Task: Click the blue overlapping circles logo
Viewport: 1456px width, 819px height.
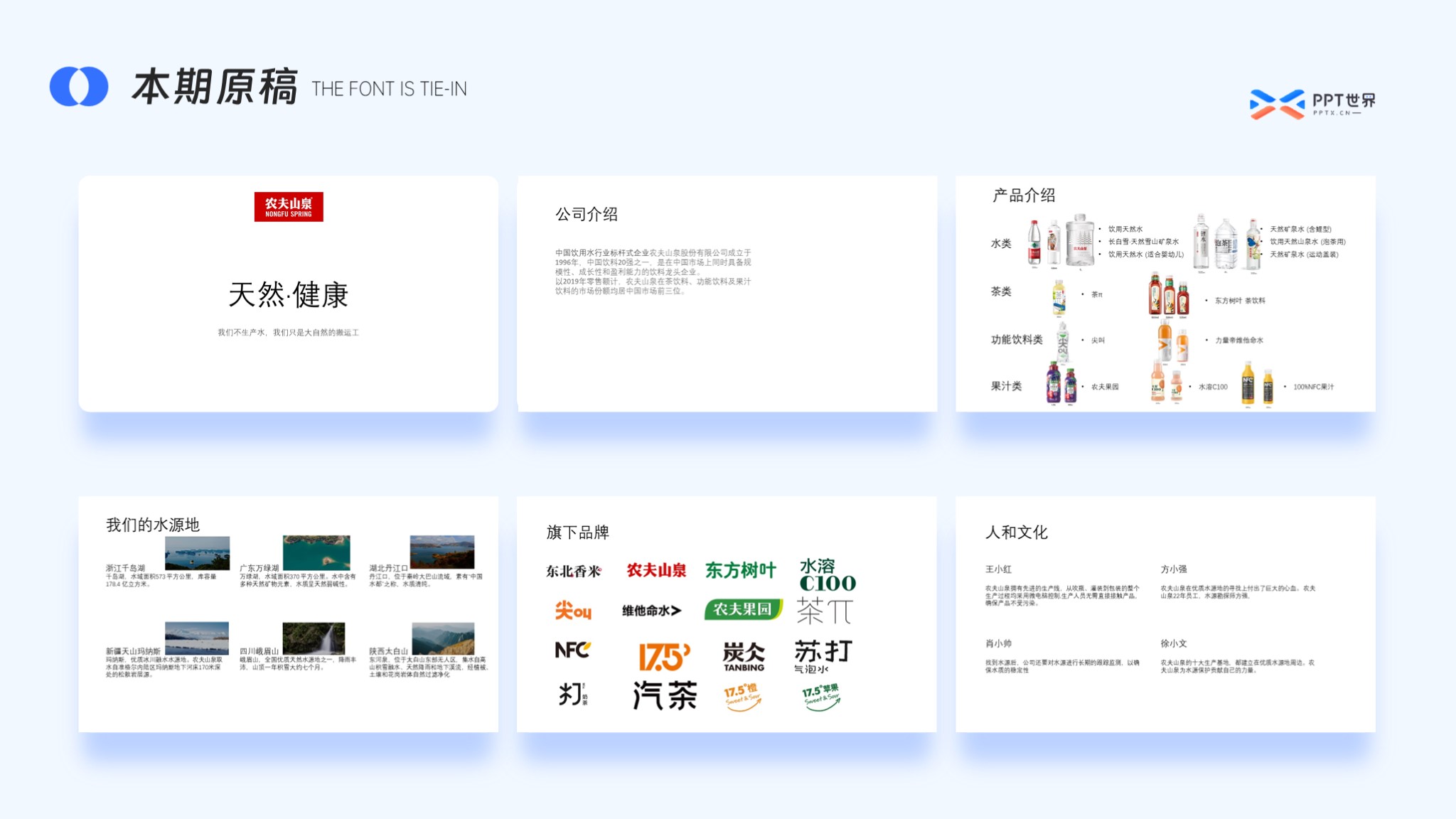Action: [x=79, y=87]
